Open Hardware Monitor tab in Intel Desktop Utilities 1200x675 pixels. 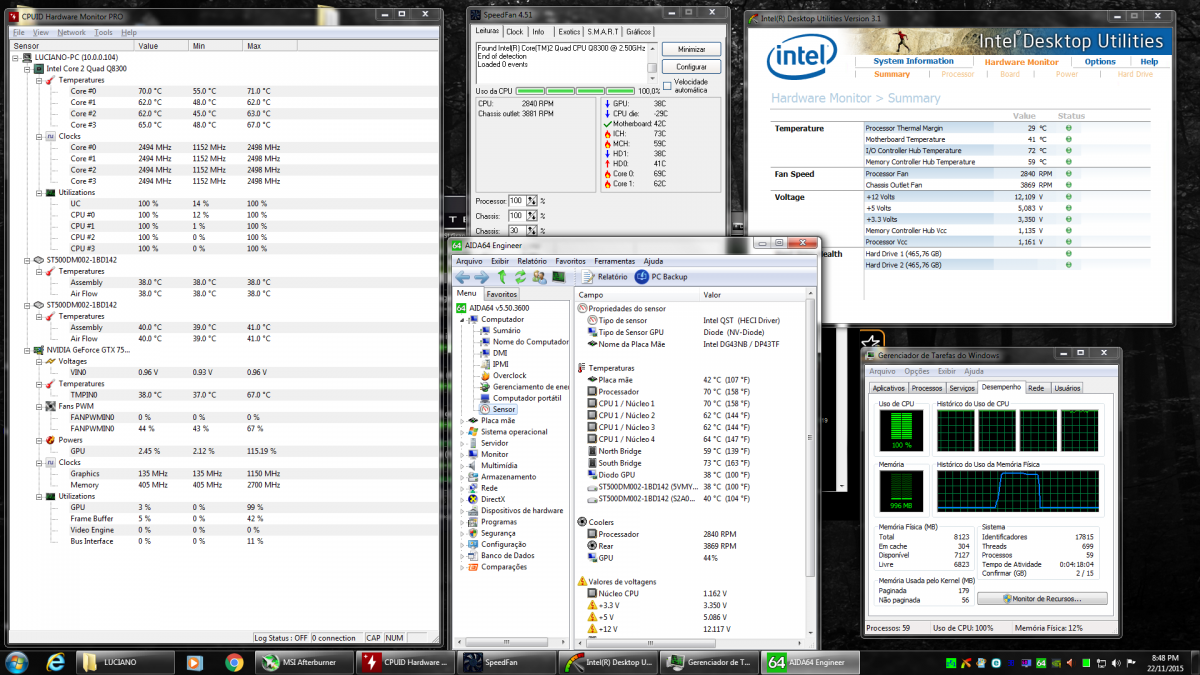1021,62
